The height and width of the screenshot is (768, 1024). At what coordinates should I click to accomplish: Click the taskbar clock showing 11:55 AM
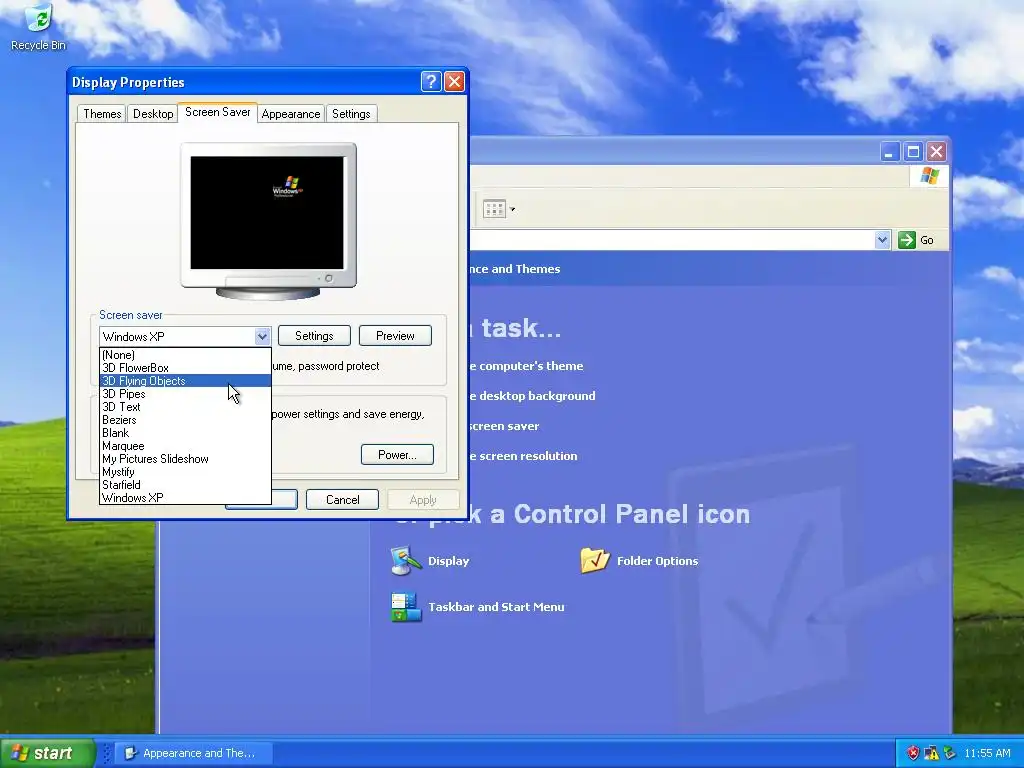click(x=987, y=753)
